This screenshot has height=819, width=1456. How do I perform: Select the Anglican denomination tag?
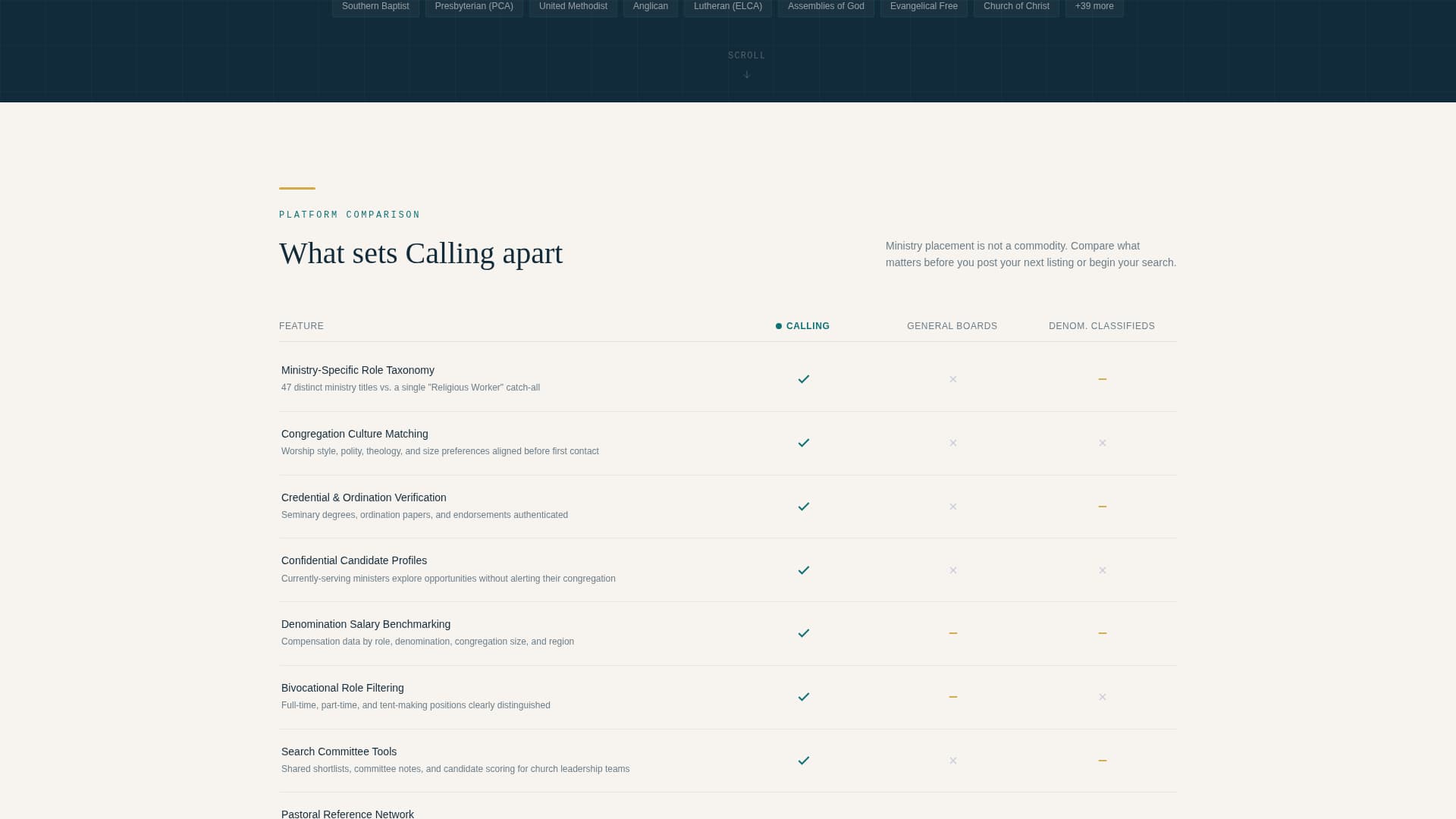[651, 7]
